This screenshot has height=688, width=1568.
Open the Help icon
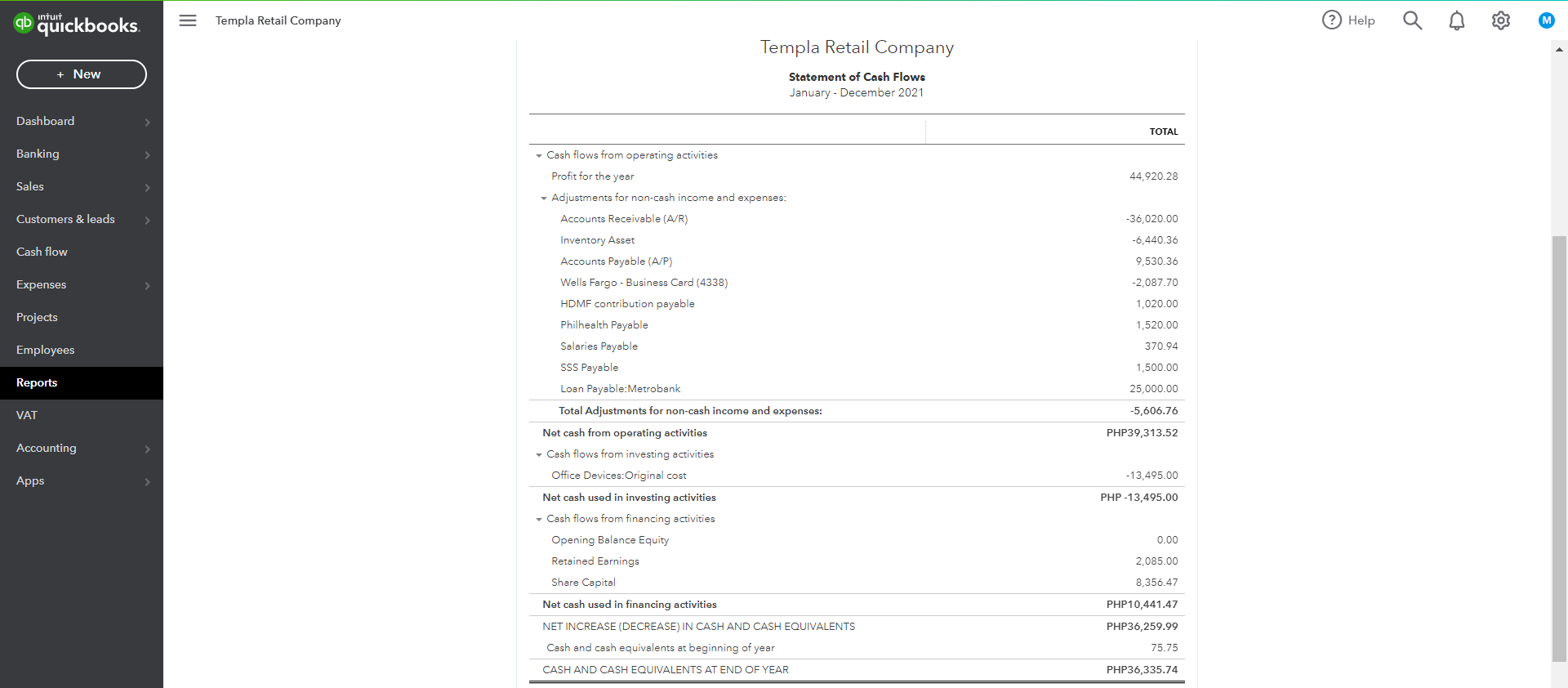(x=1332, y=20)
